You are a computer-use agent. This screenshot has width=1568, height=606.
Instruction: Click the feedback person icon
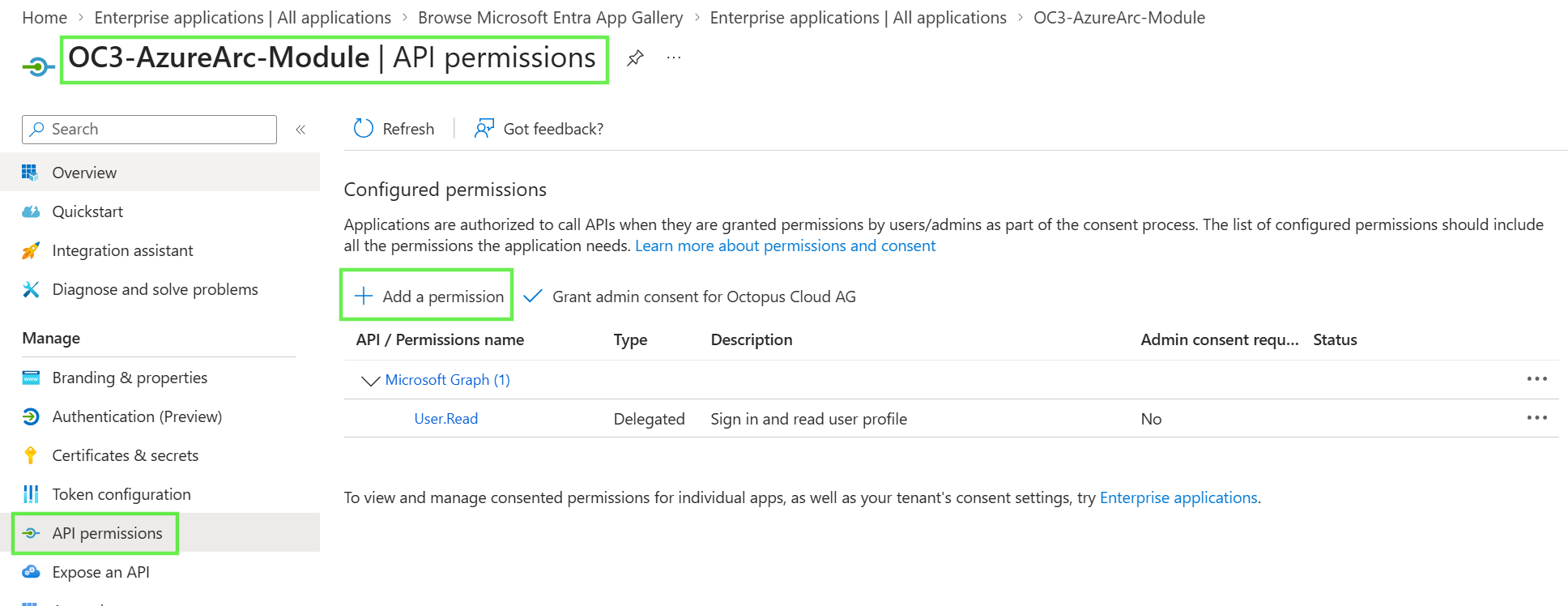pyautogui.click(x=484, y=128)
